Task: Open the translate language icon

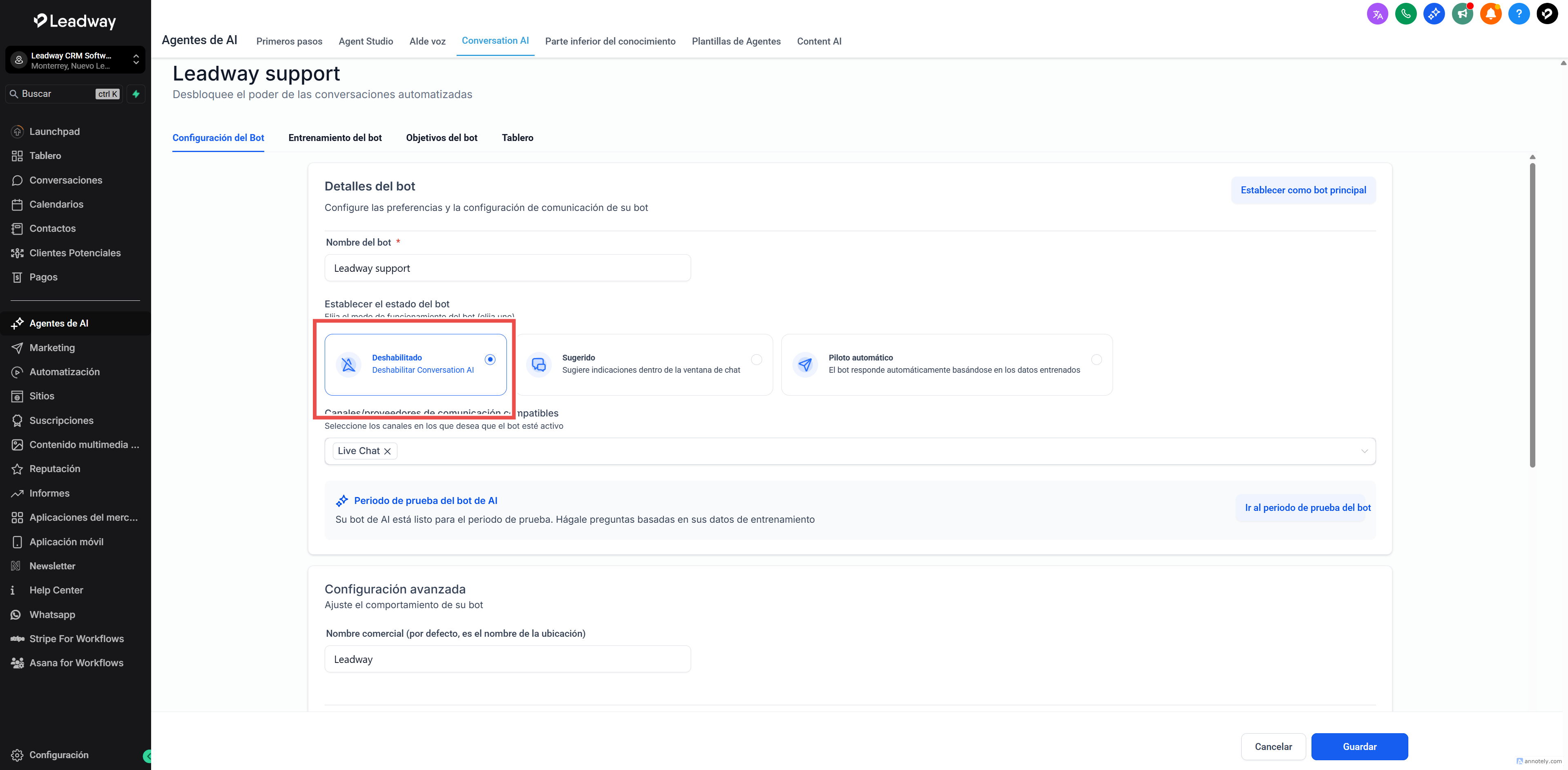Action: click(1377, 13)
